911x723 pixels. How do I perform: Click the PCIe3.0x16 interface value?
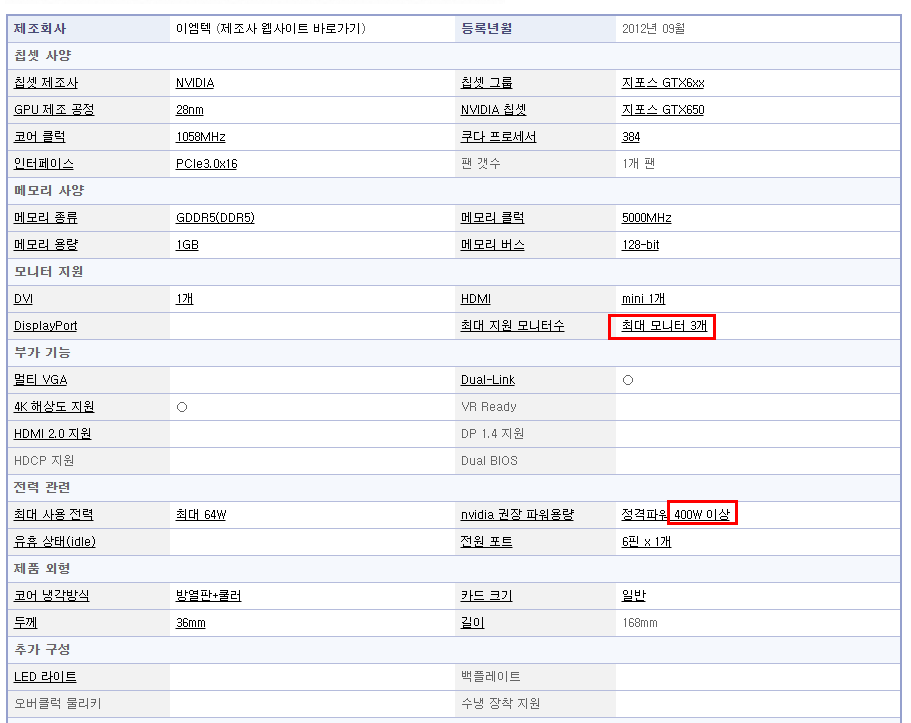pyautogui.click(x=207, y=164)
